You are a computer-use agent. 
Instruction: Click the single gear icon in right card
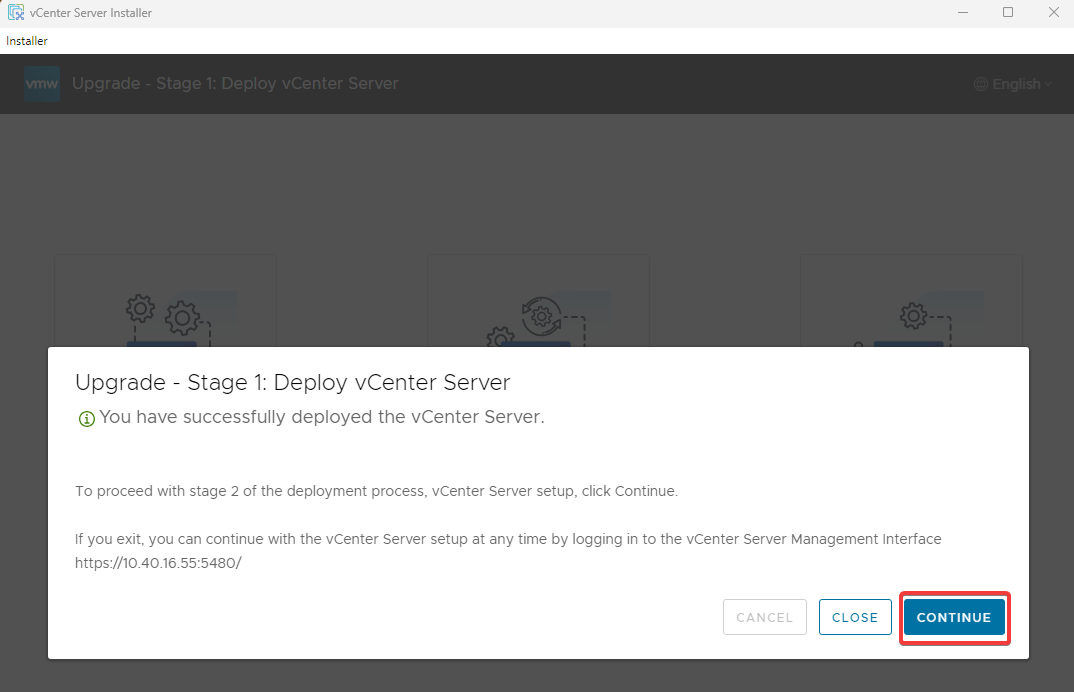[913, 316]
